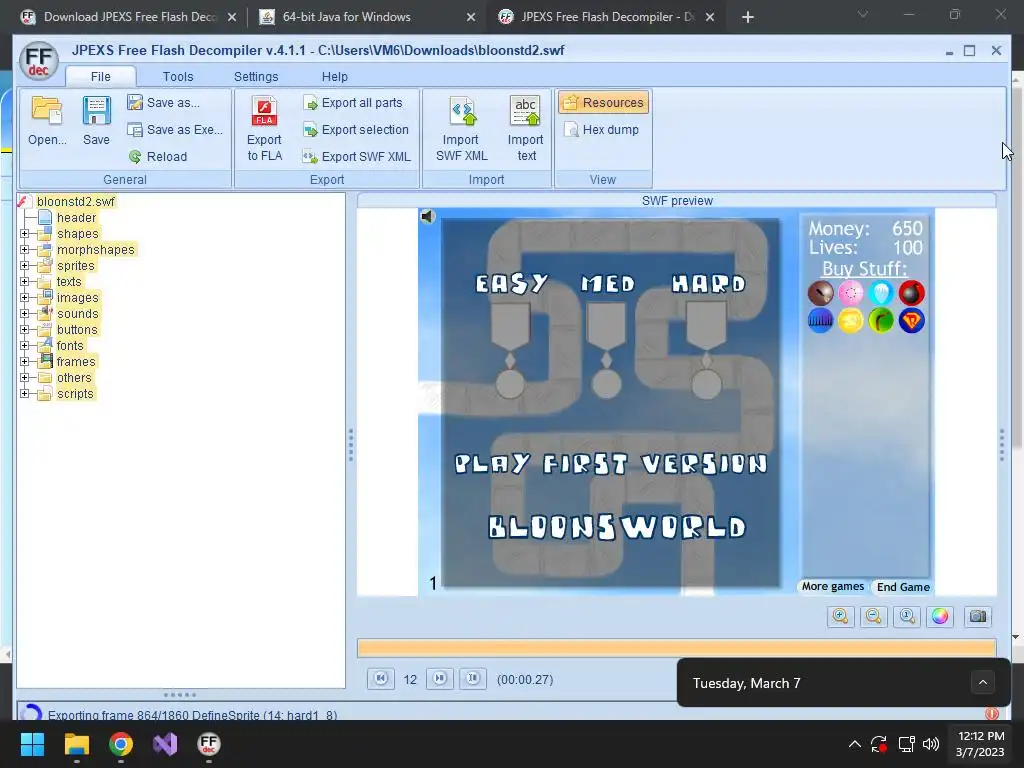Click the orange playback progress bar
Image resolution: width=1024 pixels, height=768 pixels.
[677, 648]
